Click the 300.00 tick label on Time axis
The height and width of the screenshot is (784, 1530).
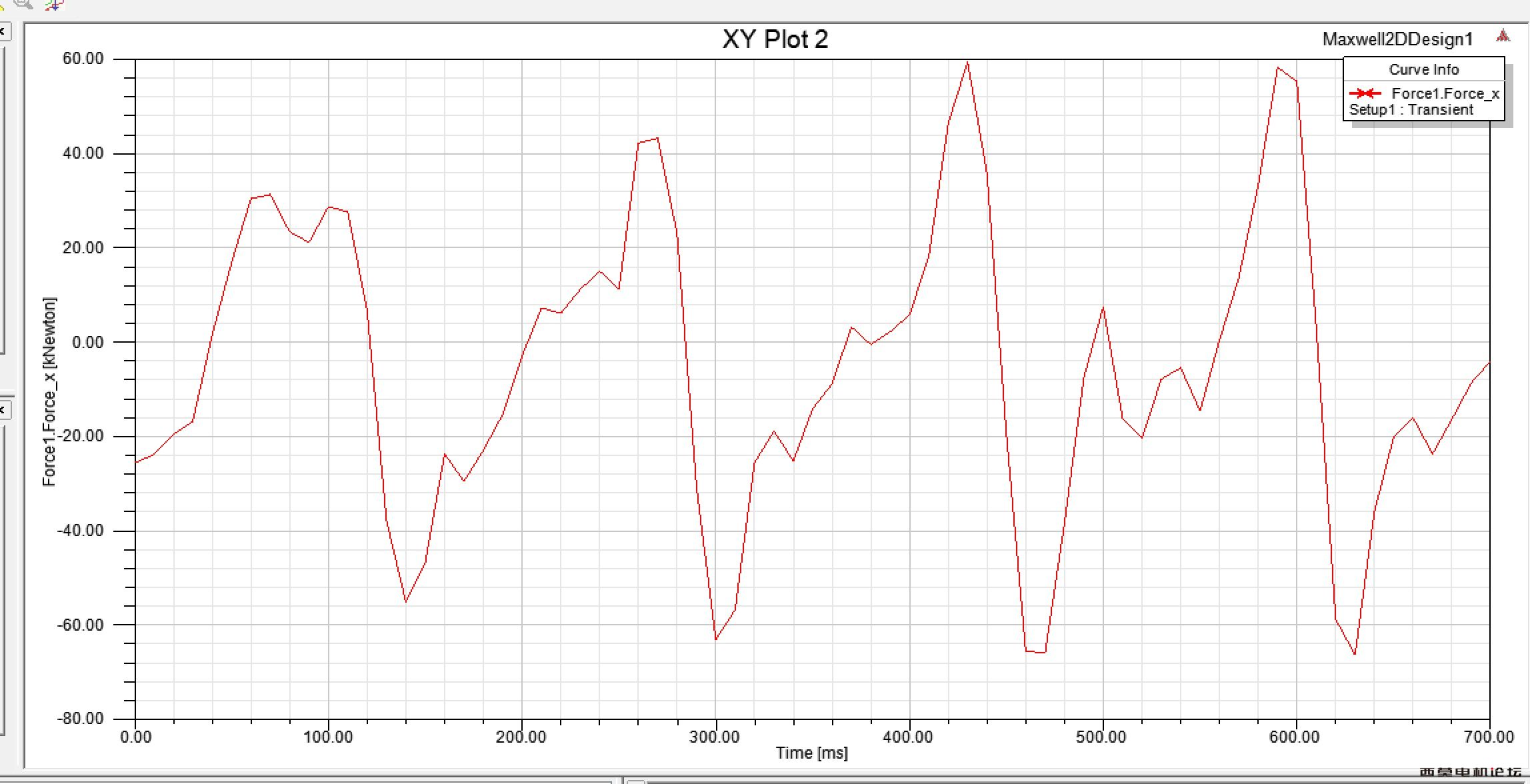tap(715, 737)
